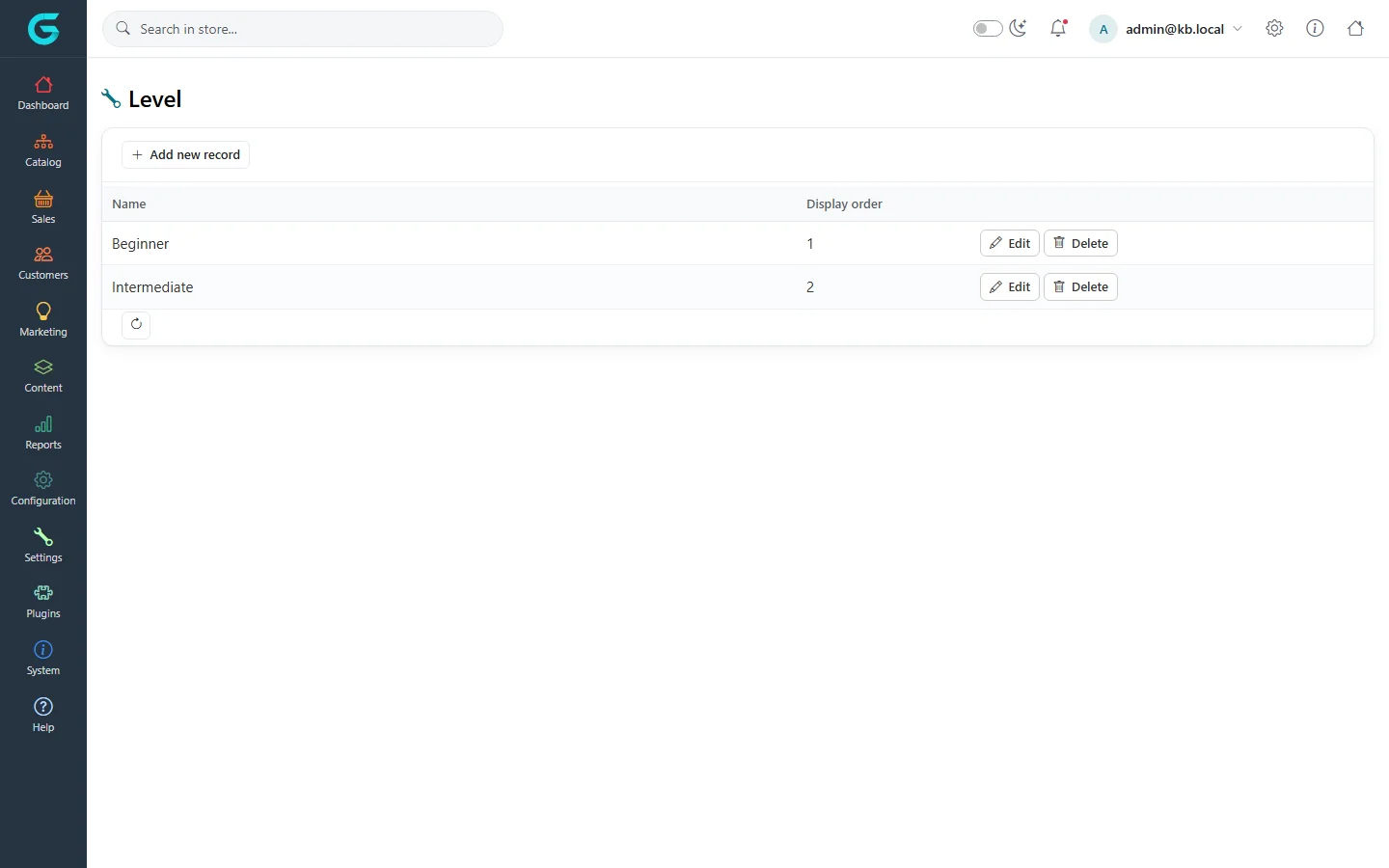The image size is (1389, 868).
Task: Select the Settings sidebar section
Action: tap(43, 546)
